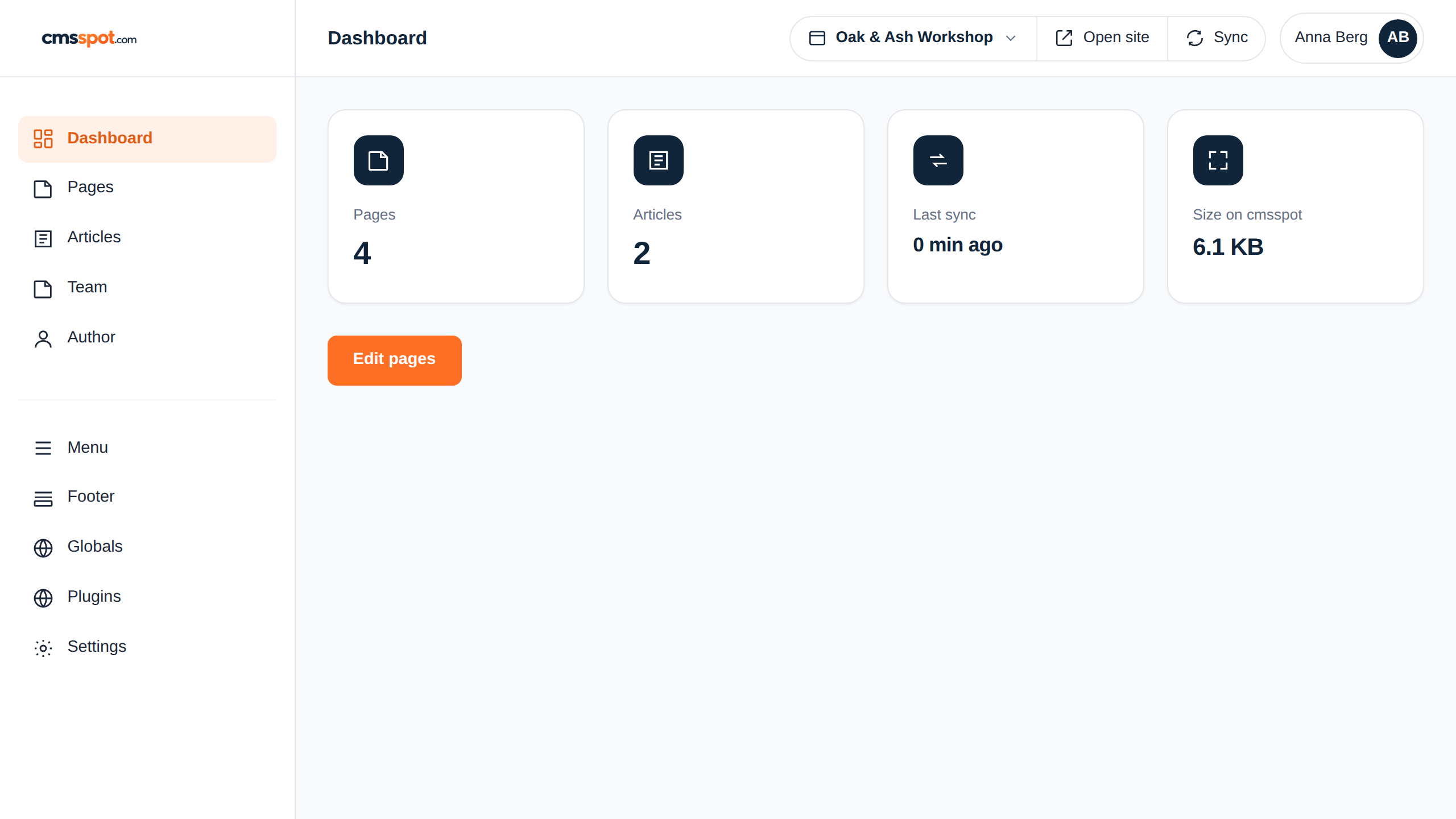Click the Pages document icon in sidebar
1456x819 pixels.
tap(43, 188)
